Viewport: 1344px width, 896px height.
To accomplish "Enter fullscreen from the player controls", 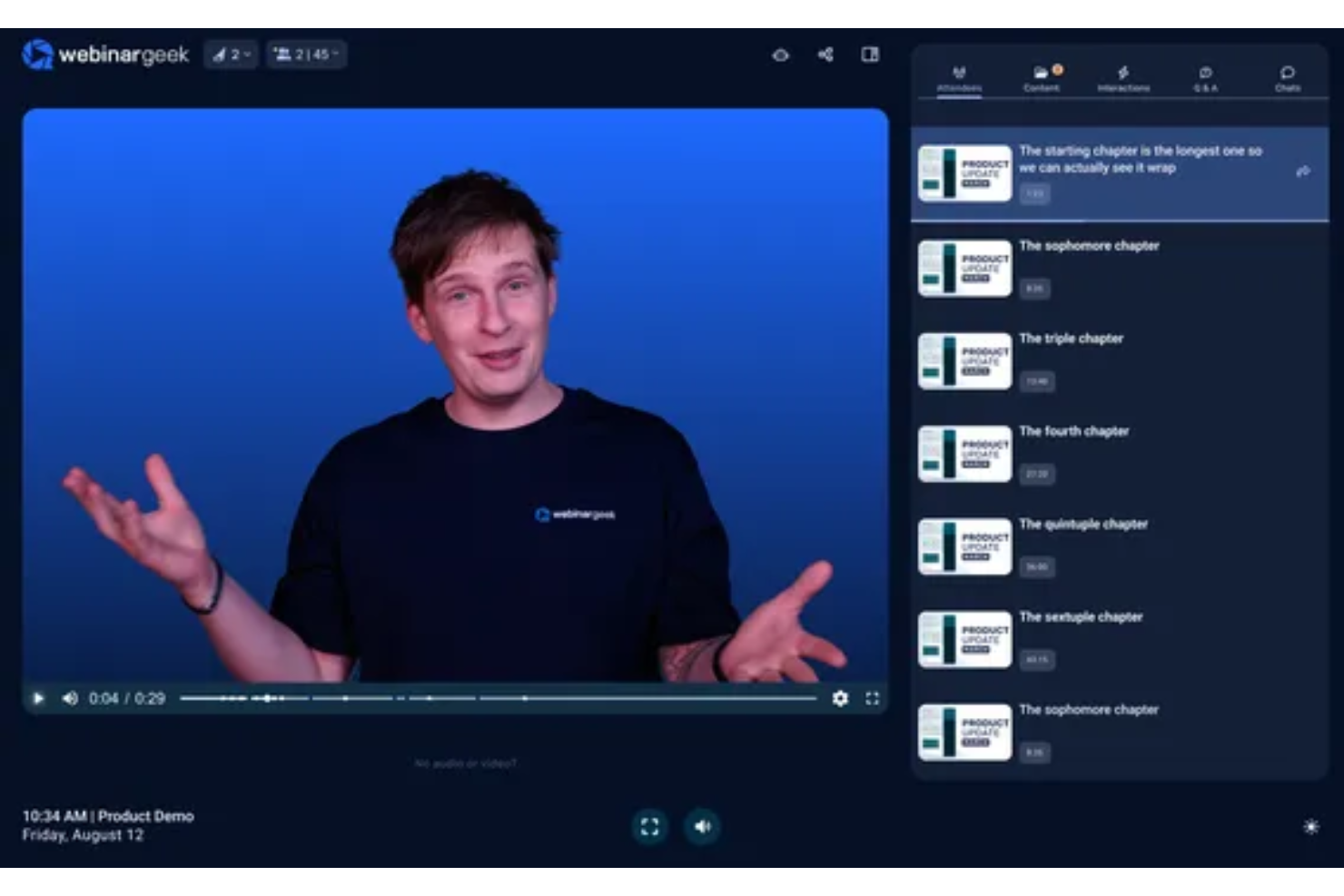I will [873, 698].
